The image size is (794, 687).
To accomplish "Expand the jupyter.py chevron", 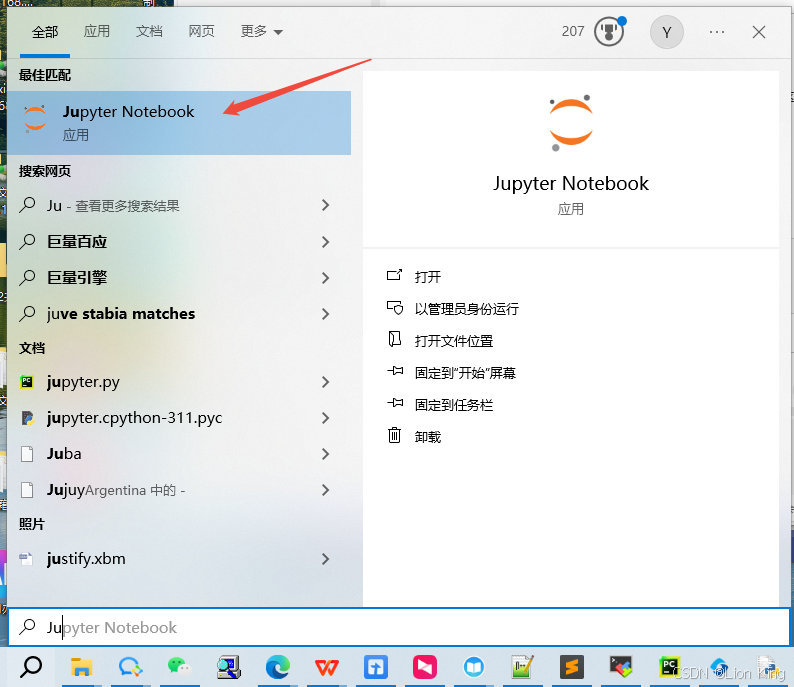I will [x=326, y=382].
